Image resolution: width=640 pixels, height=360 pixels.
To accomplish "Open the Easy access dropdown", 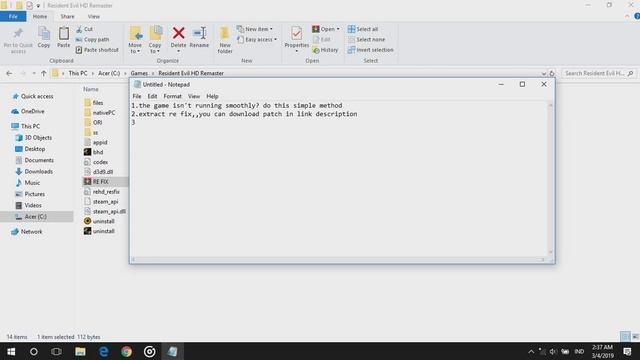I will 257,40.
